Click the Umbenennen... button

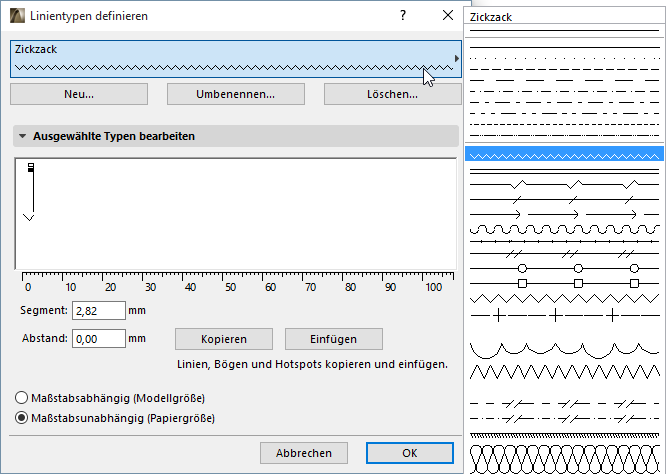236,94
